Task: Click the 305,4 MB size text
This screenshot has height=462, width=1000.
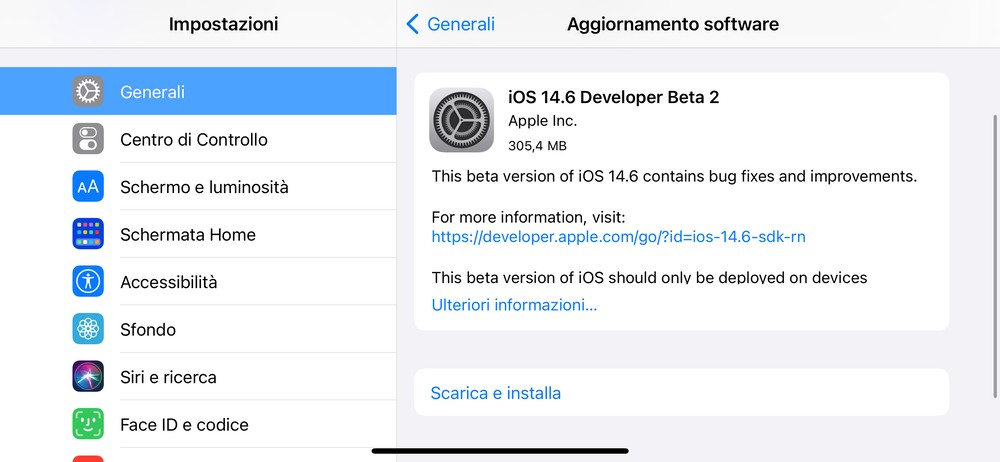Action: (x=537, y=145)
